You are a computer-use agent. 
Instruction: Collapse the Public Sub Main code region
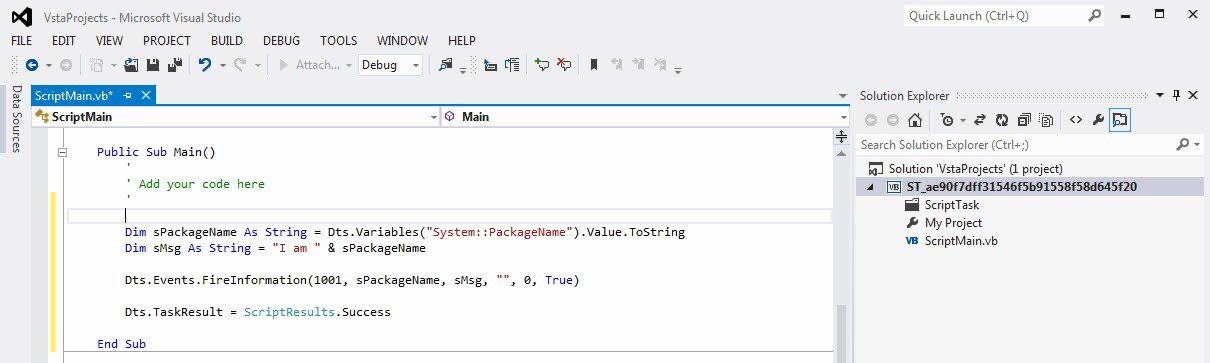[62, 153]
